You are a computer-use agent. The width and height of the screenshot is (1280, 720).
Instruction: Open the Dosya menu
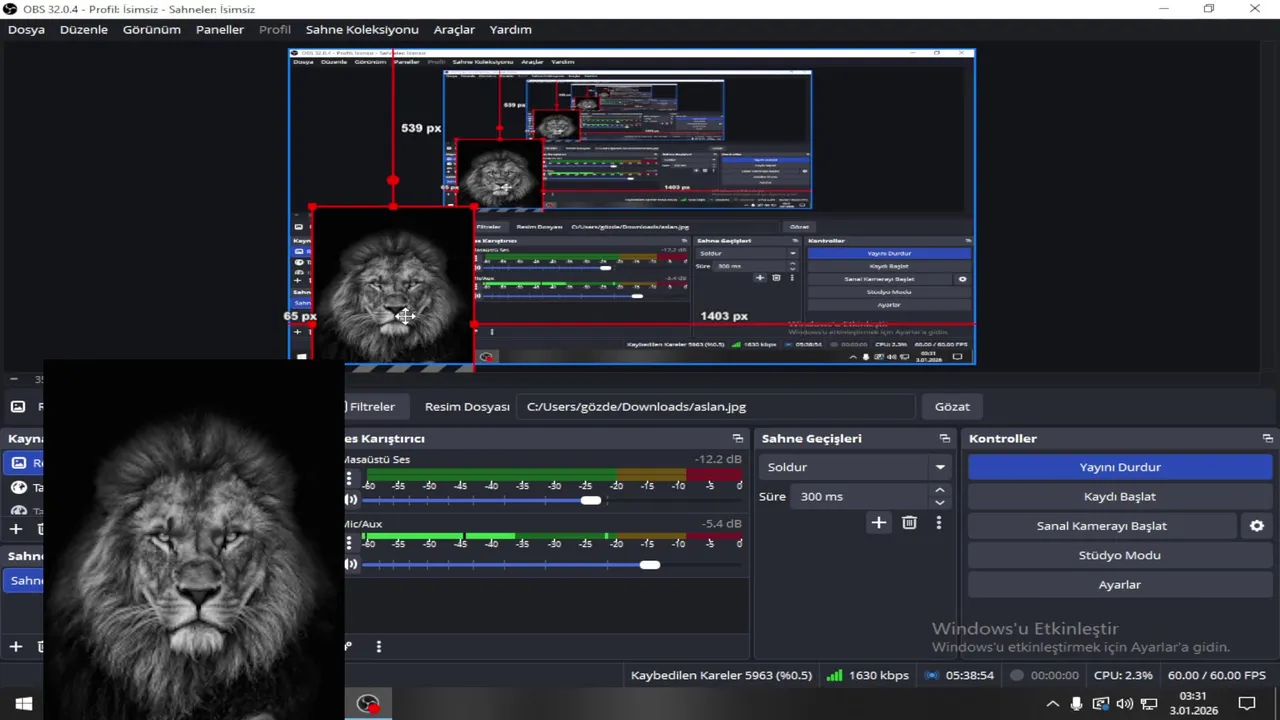click(x=26, y=30)
